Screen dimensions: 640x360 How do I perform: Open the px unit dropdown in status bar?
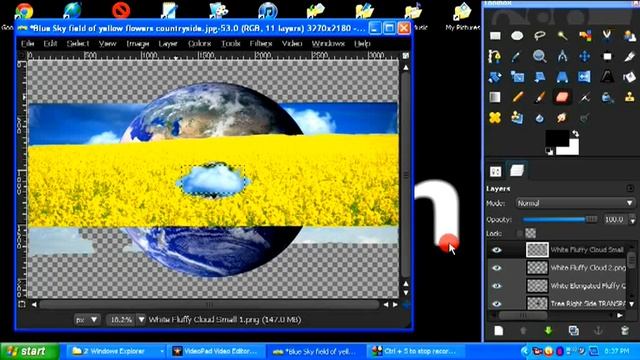(87, 320)
